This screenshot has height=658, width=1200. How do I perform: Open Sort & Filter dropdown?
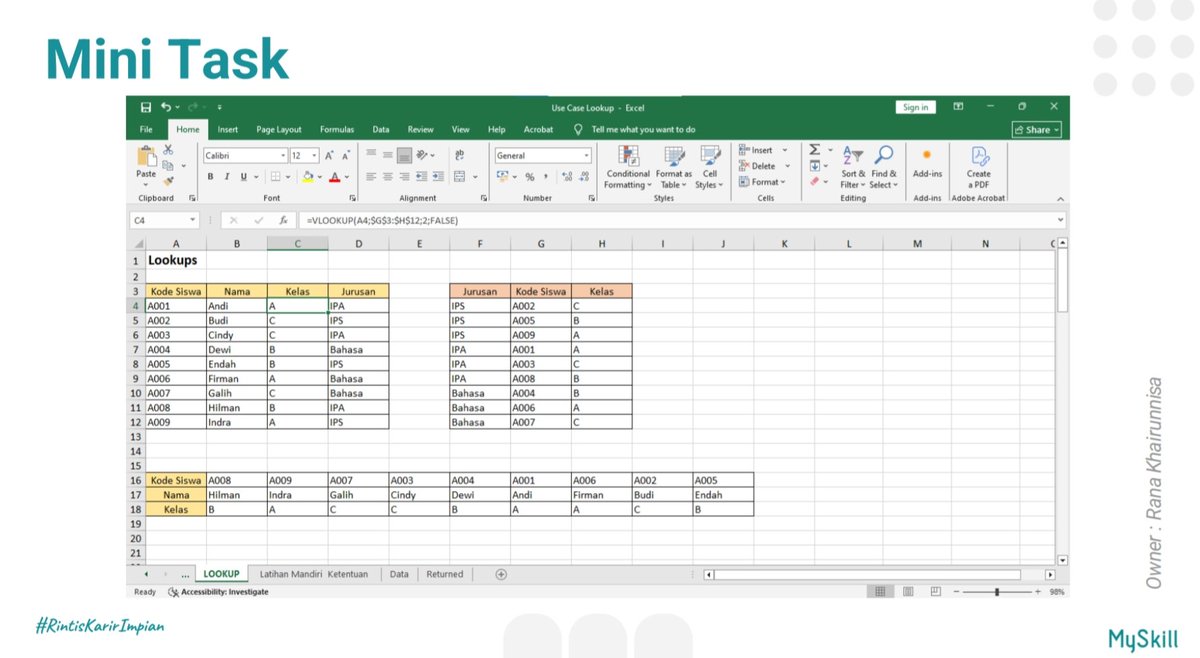point(854,167)
